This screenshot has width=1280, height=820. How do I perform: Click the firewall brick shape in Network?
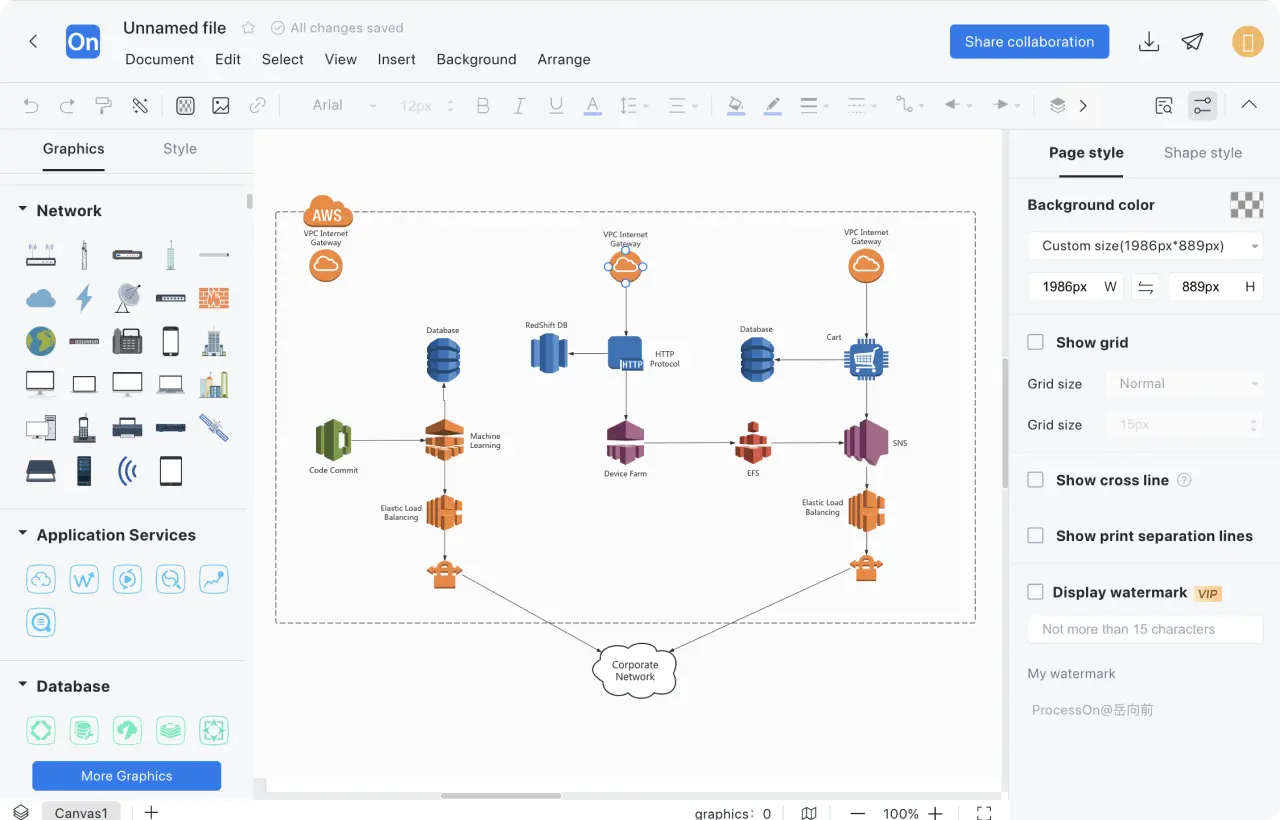213,298
